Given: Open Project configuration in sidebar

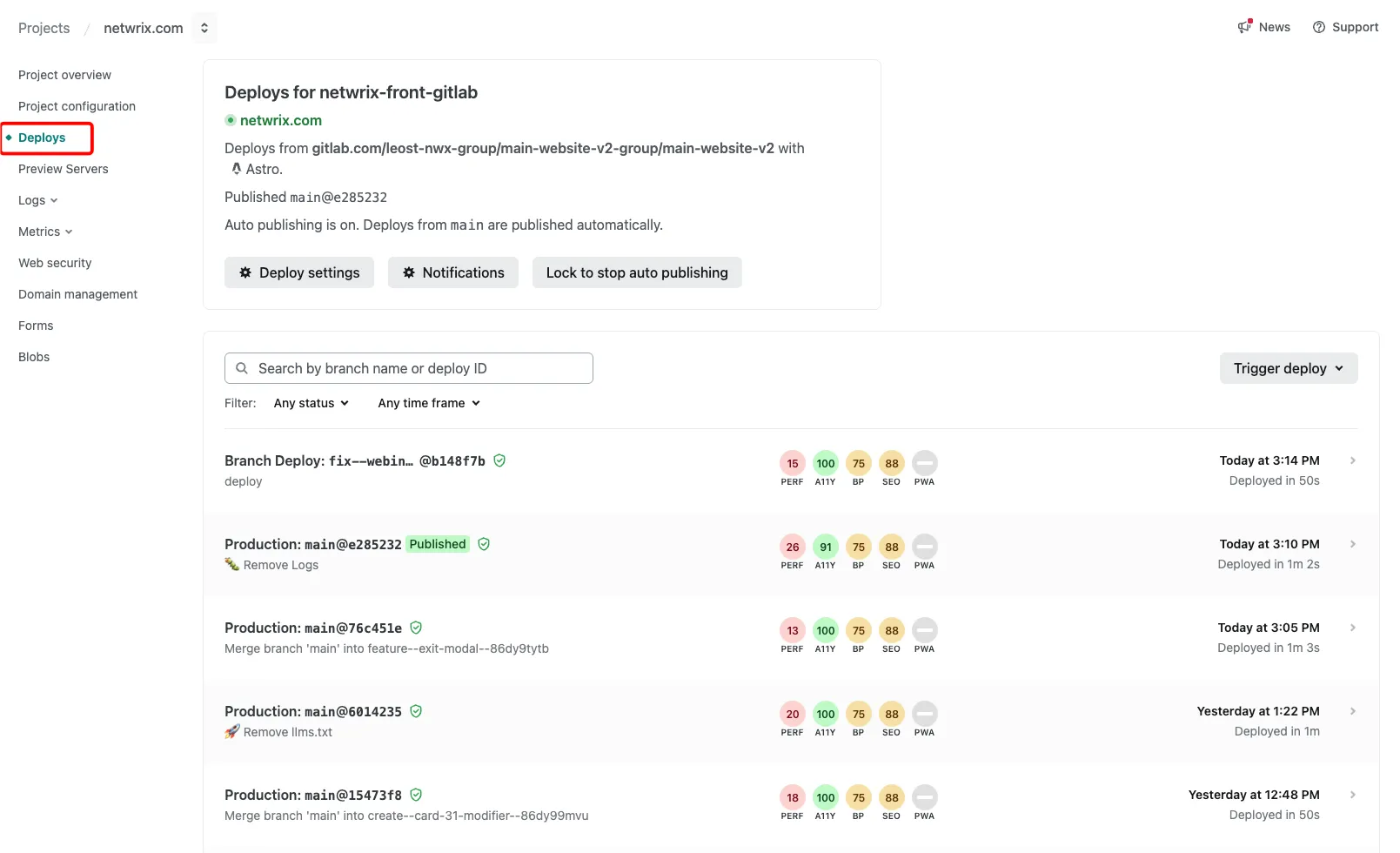Looking at the screenshot, I should (77, 106).
